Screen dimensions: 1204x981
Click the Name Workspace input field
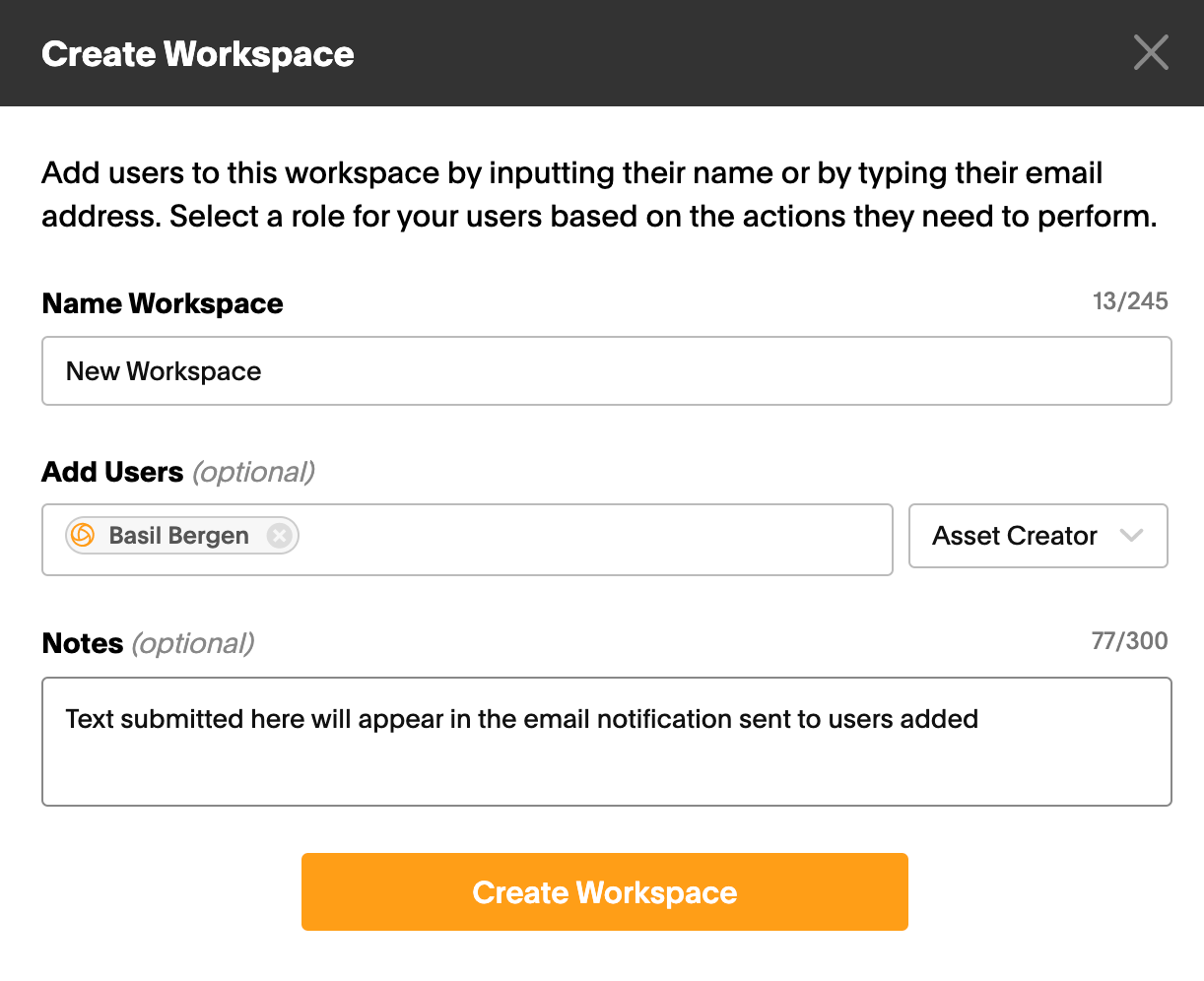(x=607, y=371)
